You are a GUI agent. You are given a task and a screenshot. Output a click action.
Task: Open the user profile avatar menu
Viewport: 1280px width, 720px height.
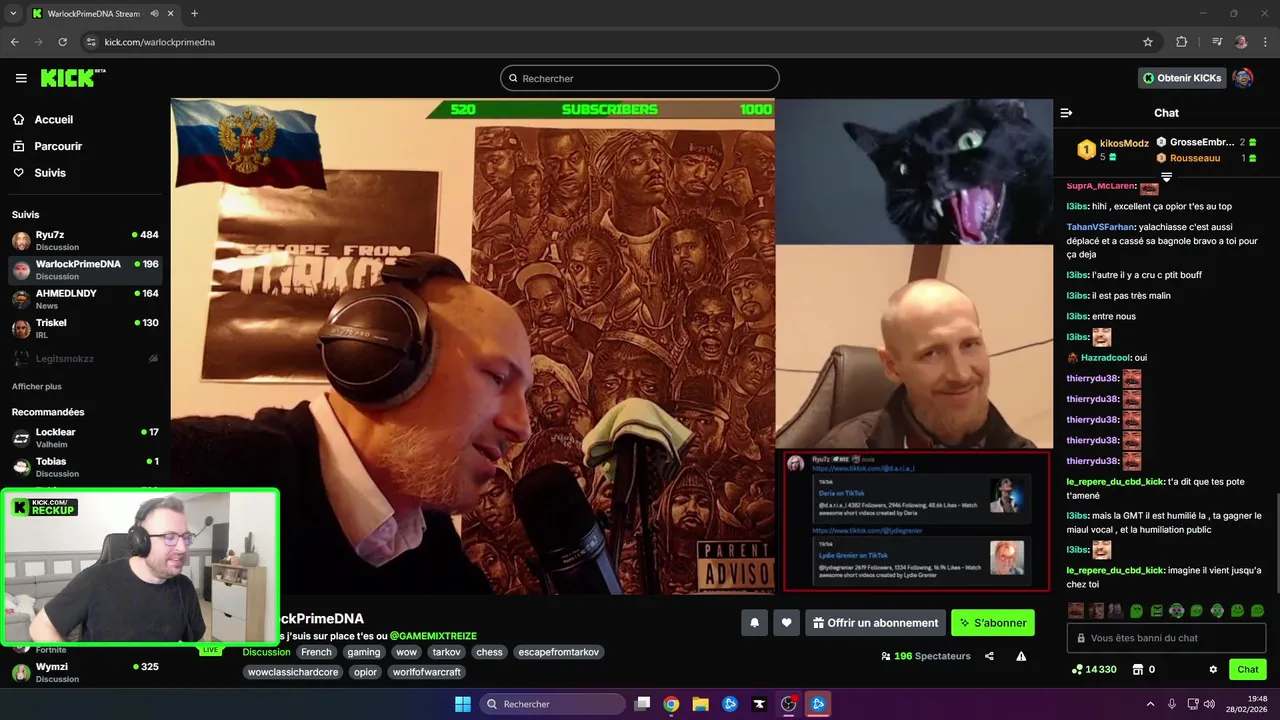1243,78
